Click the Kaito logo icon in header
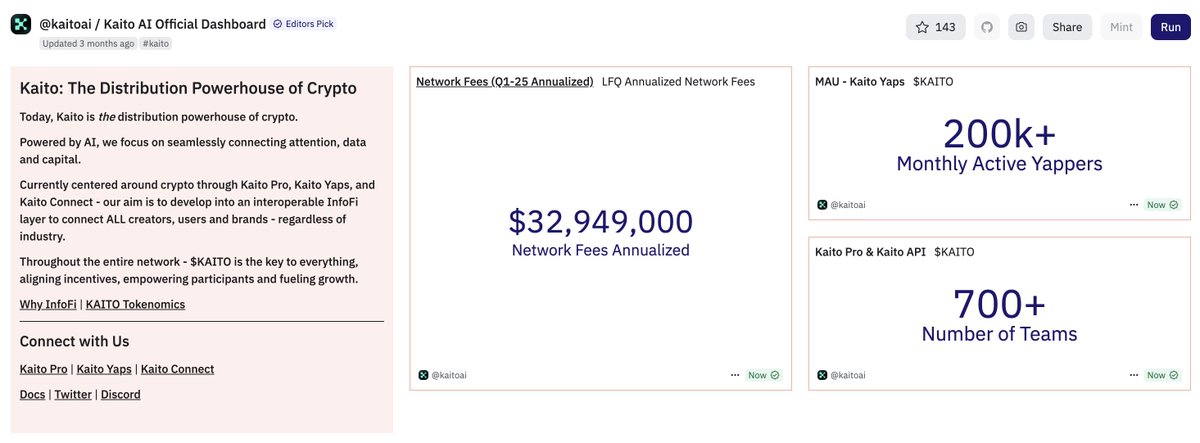The height and width of the screenshot is (443, 1200). [x=21, y=24]
